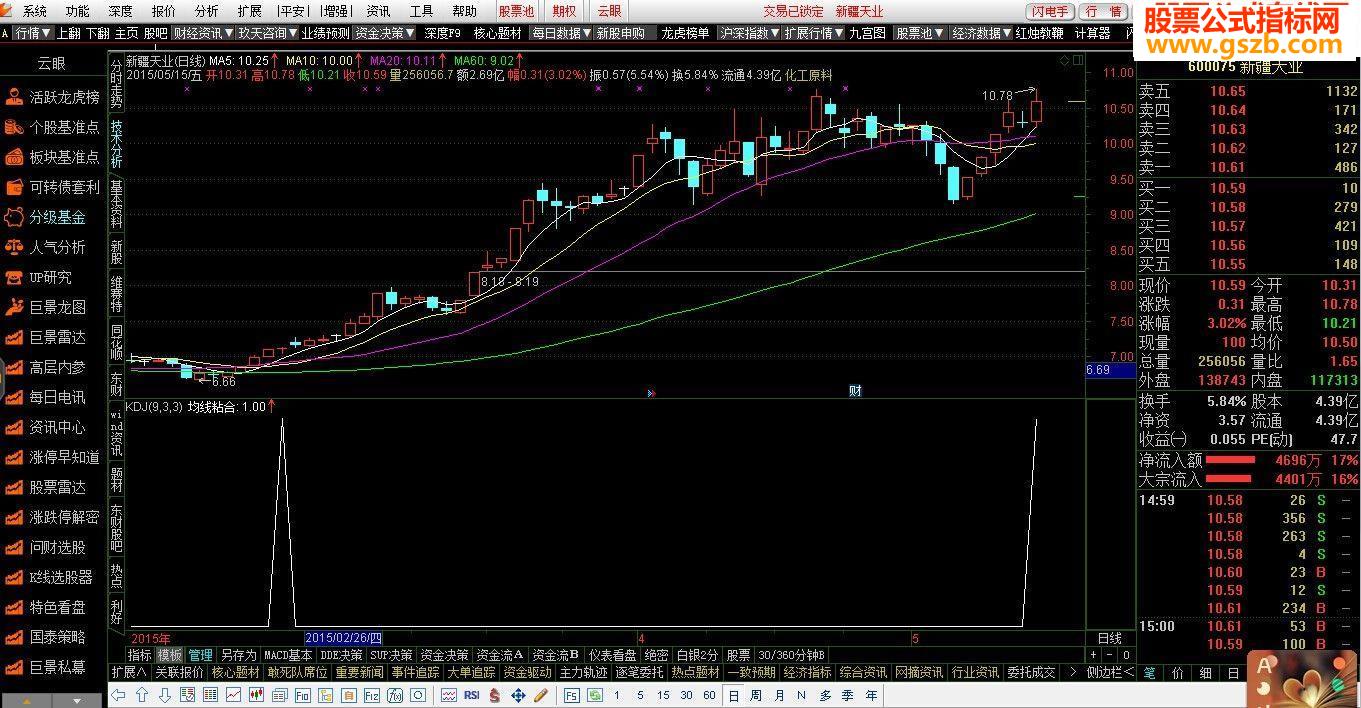This screenshot has width=1361, height=708.
Task: Click the green refresh icon after F5
Action: pos(595,695)
